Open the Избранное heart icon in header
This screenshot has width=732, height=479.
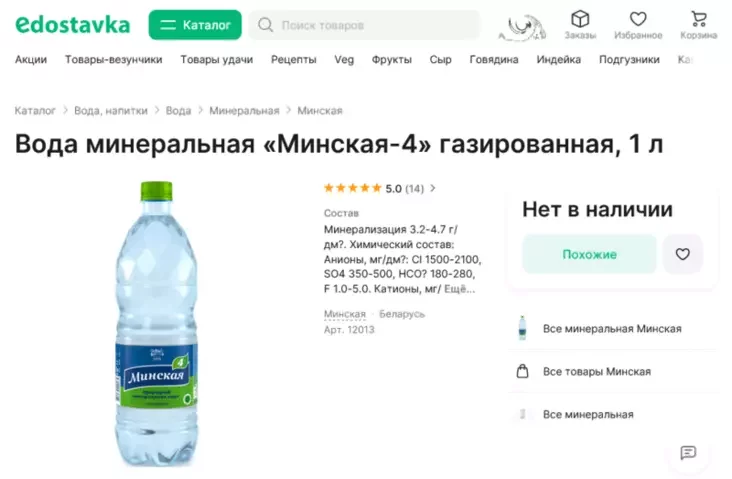pyautogui.click(x=638, y=19)
